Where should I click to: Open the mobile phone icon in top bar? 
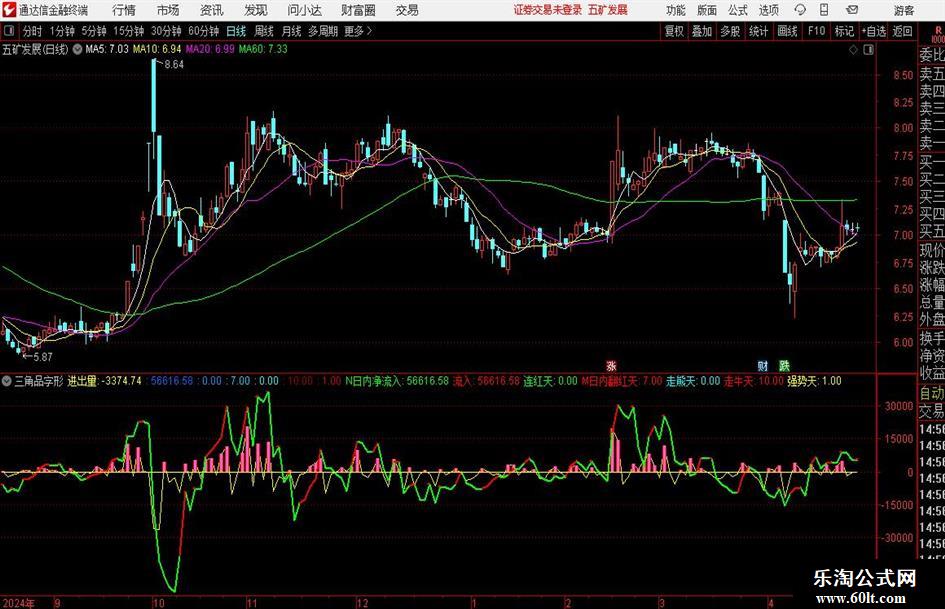[824, 10]
